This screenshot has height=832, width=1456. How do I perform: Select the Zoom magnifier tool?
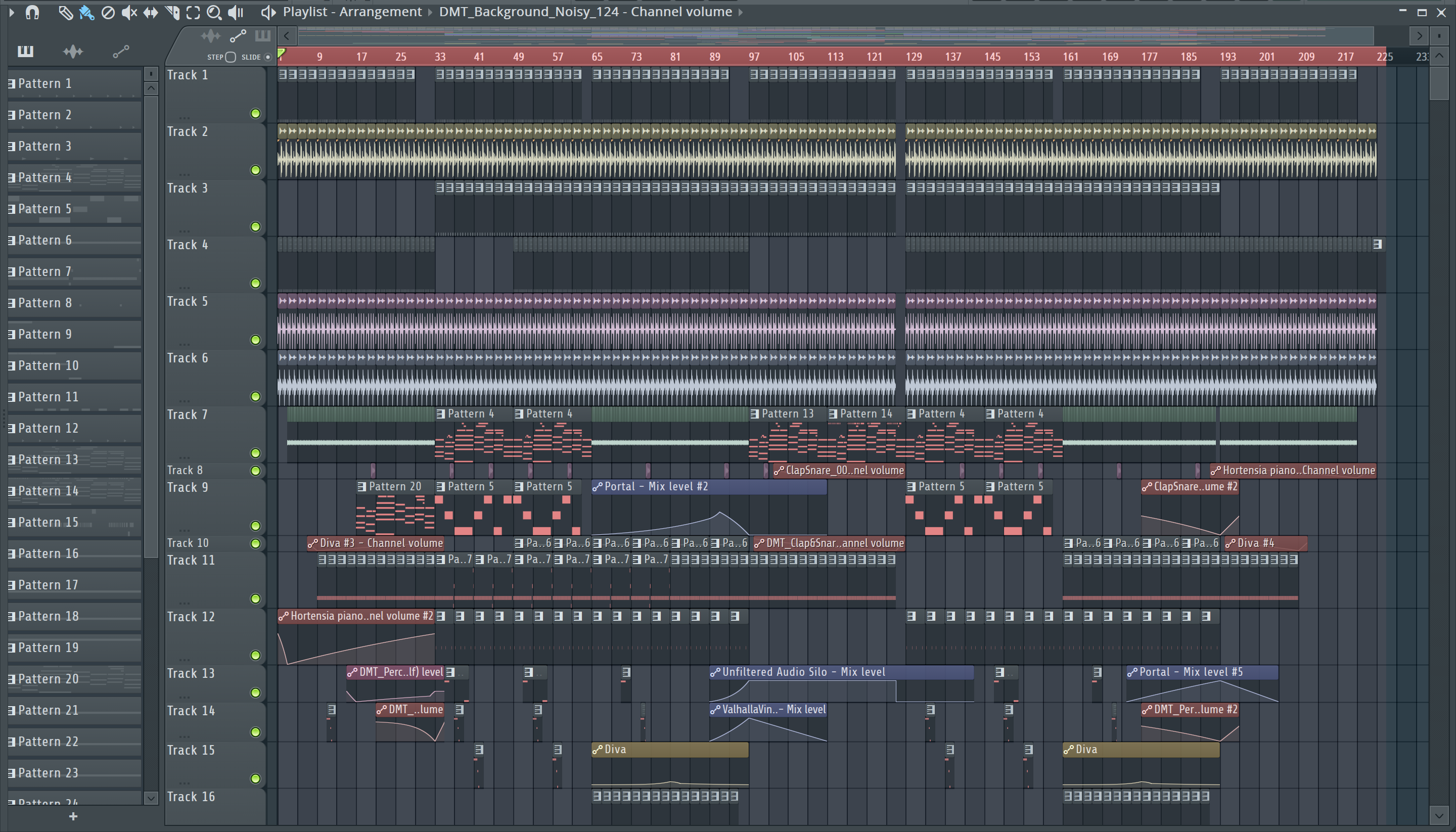pos(214,13)
